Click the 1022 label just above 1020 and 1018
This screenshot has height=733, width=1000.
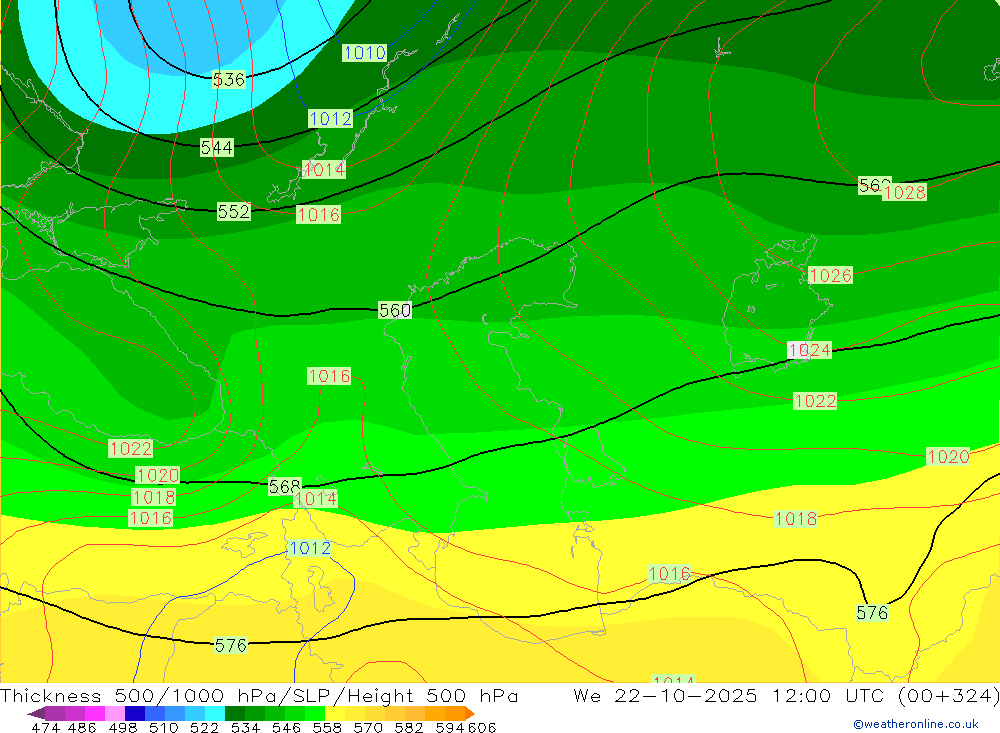131,448
